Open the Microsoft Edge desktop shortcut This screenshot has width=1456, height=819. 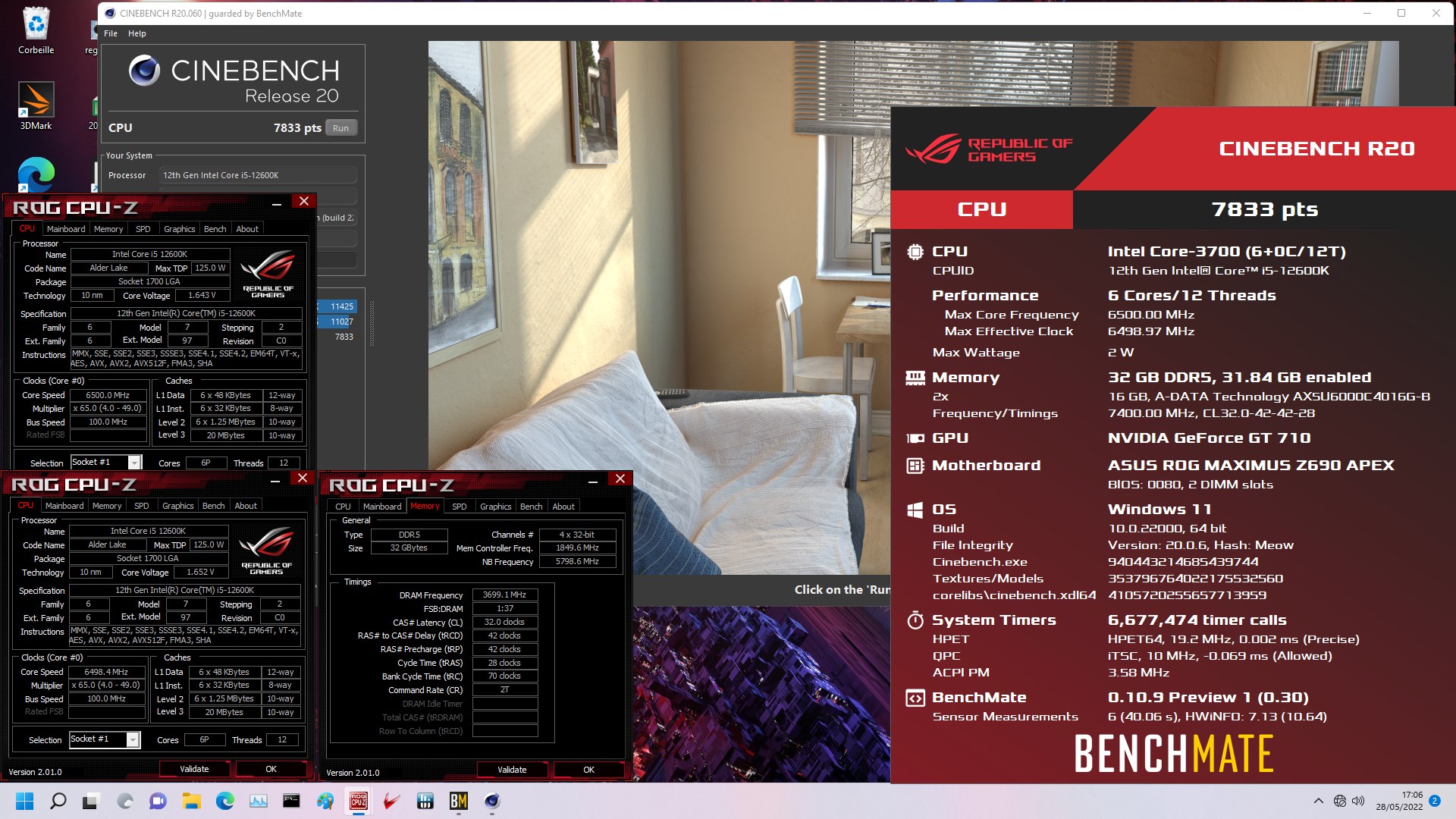[x=36, y=174]
